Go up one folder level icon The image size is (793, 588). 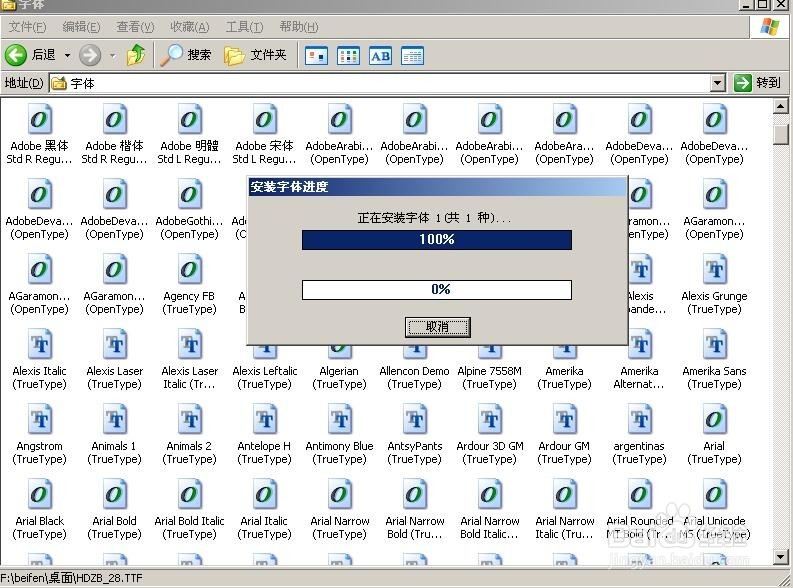tap(136, 55)
